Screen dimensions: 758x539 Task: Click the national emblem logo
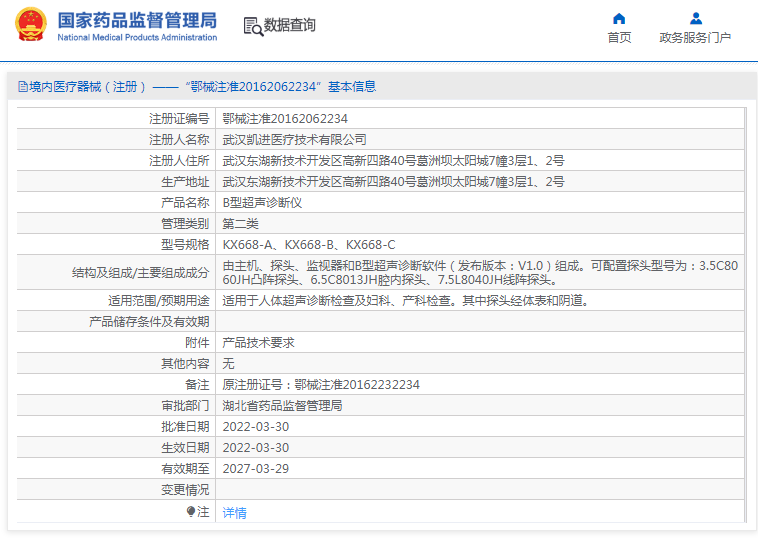(29, 25)
